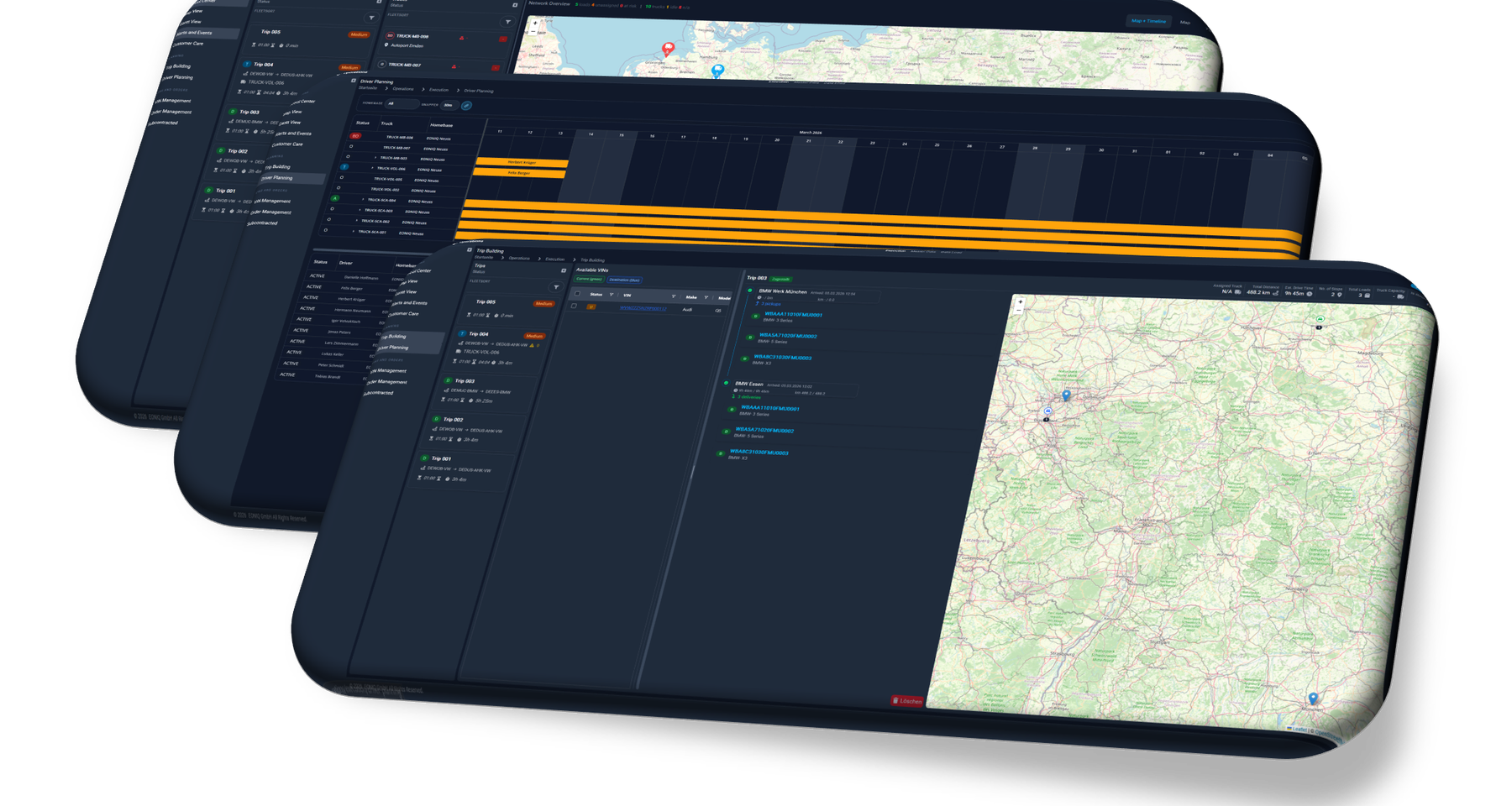The height and width of the screenshot is (806, 1512).
Task: Click the panel toggle icon beside Trip Building title
Action: click(470, 250)
